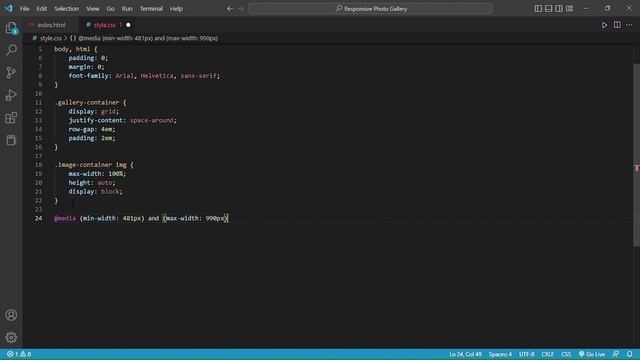Click @media breadcrumb segment
The height and width of the screenshot is (360, 640).
point(148,38)
